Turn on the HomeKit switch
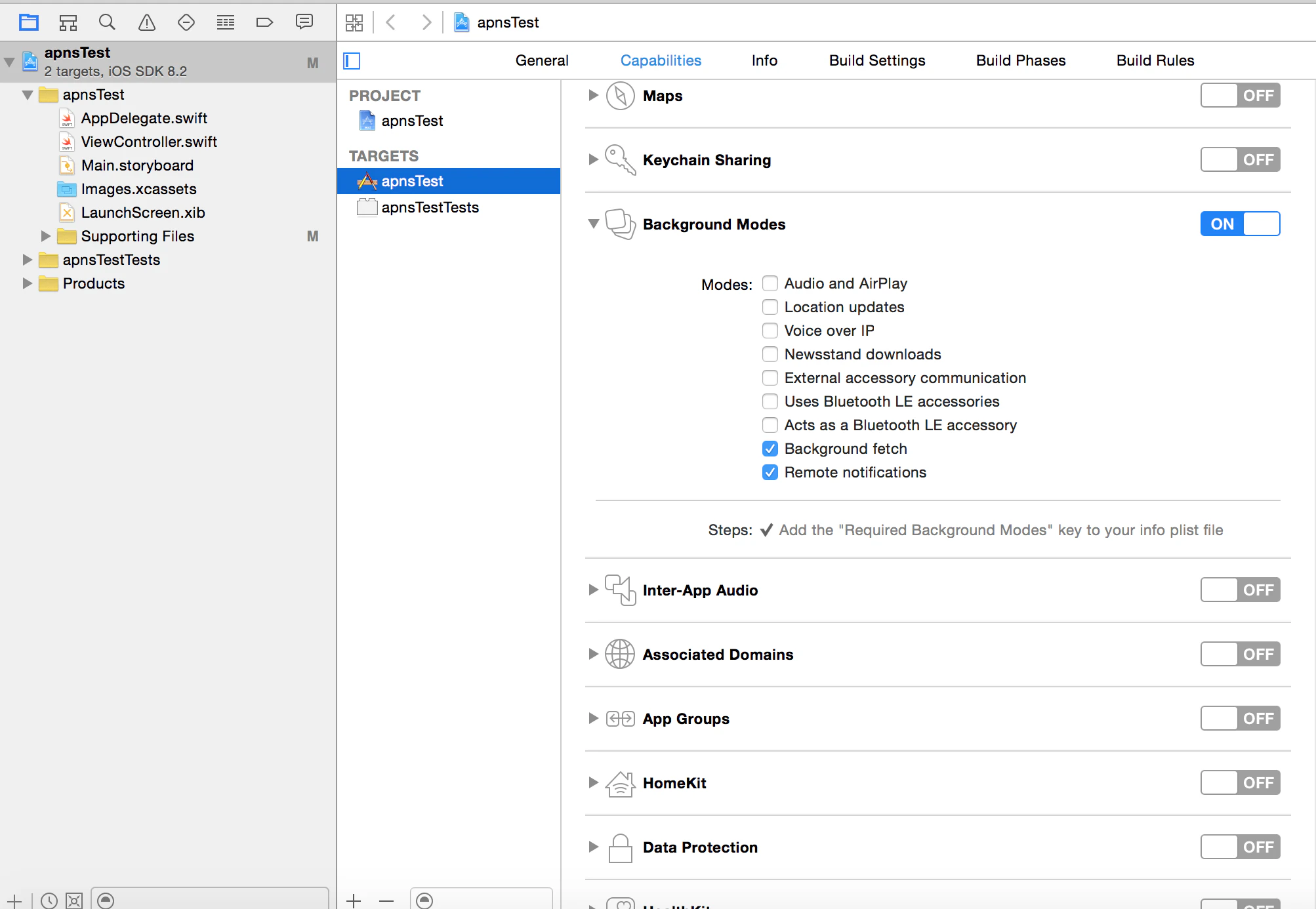The image size is (1316, 909). coord(1240,783)
